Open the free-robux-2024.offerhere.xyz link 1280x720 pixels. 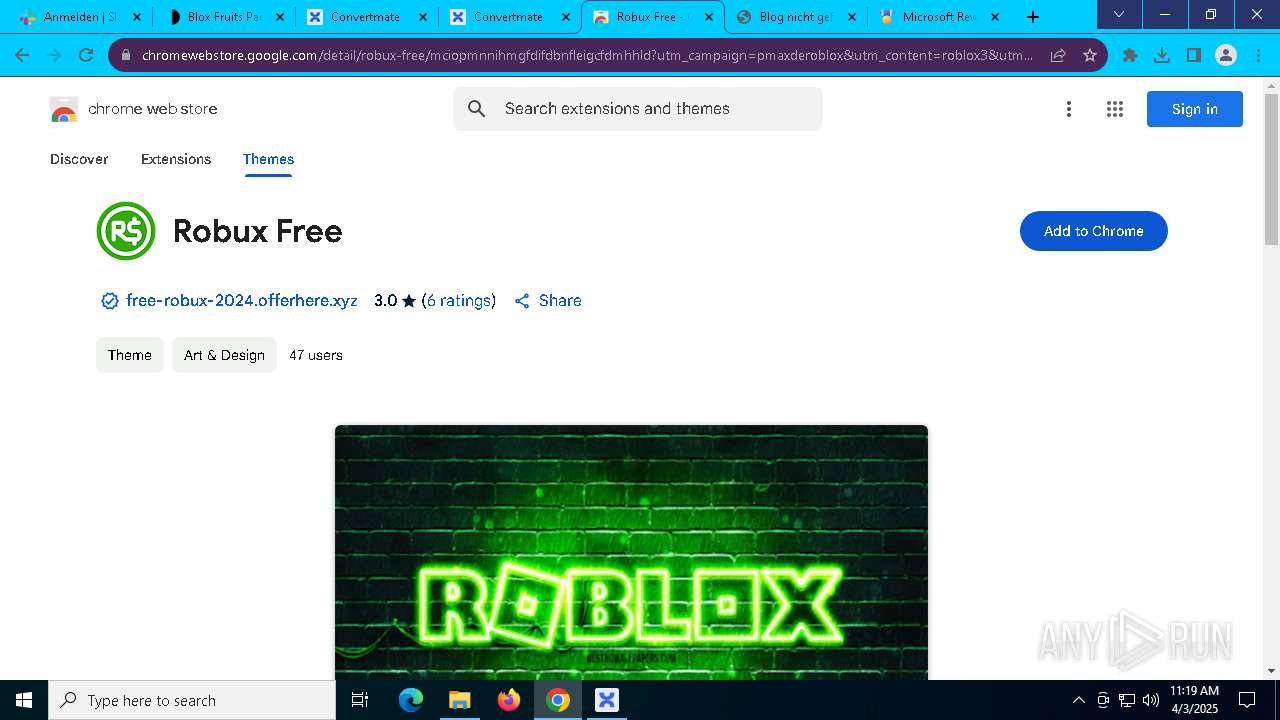242,301
